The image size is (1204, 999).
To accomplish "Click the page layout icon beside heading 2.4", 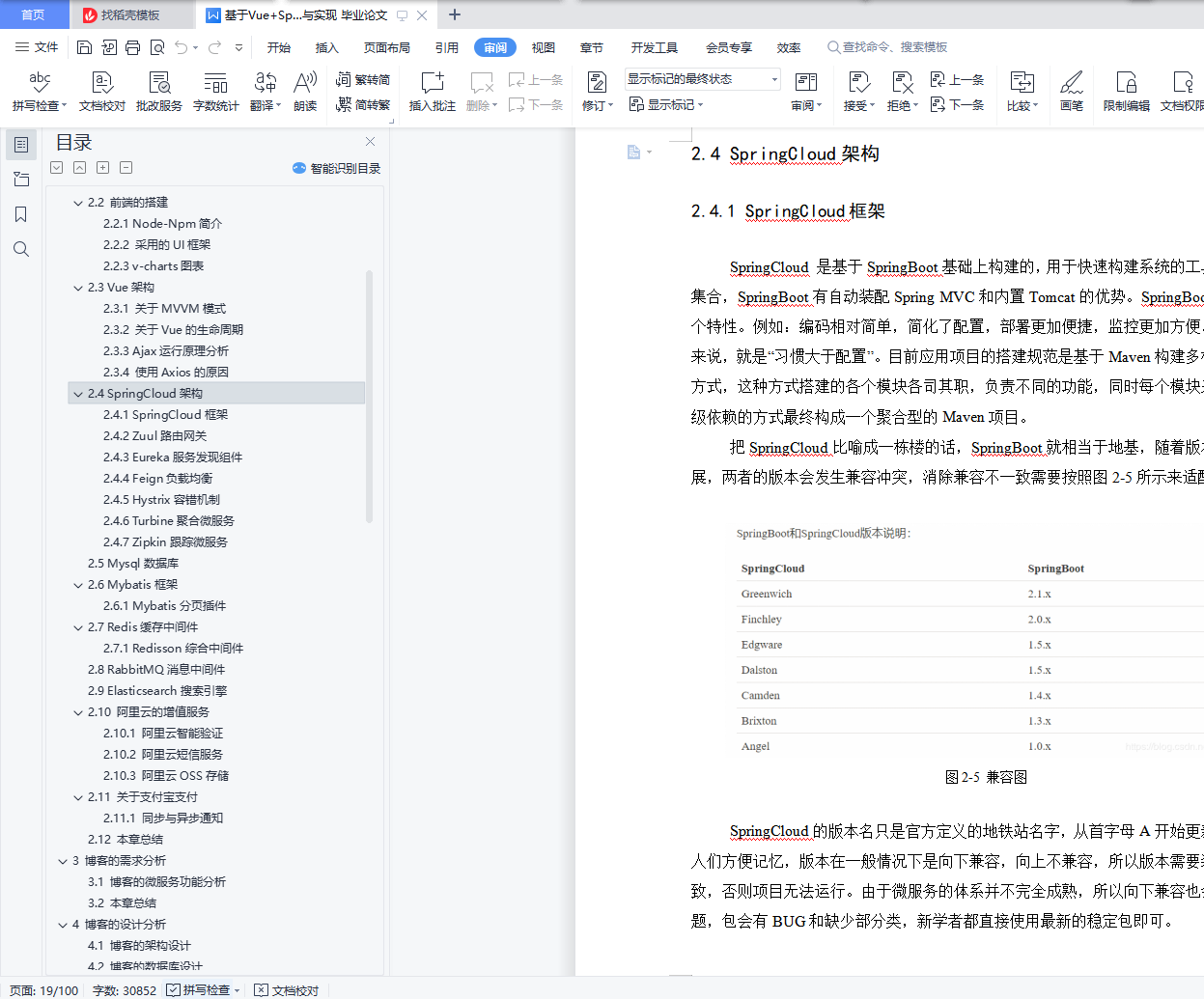I will point(633,153).
